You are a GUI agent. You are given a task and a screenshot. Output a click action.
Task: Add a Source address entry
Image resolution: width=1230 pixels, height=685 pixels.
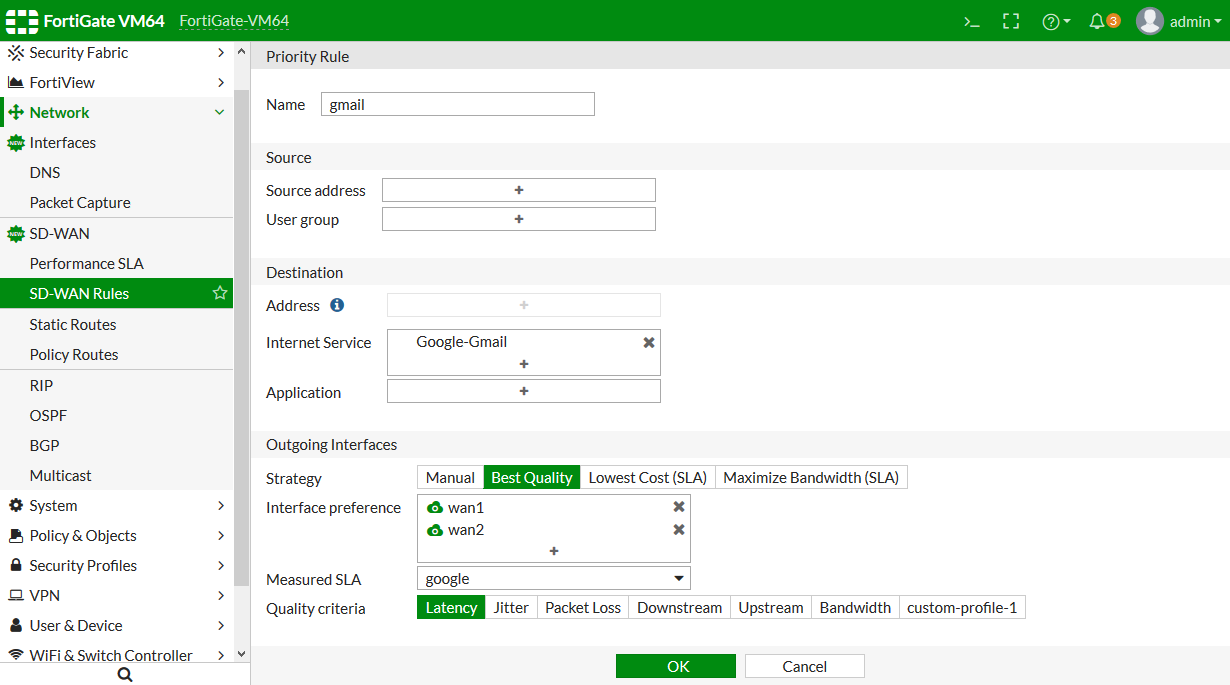(519, 190)
